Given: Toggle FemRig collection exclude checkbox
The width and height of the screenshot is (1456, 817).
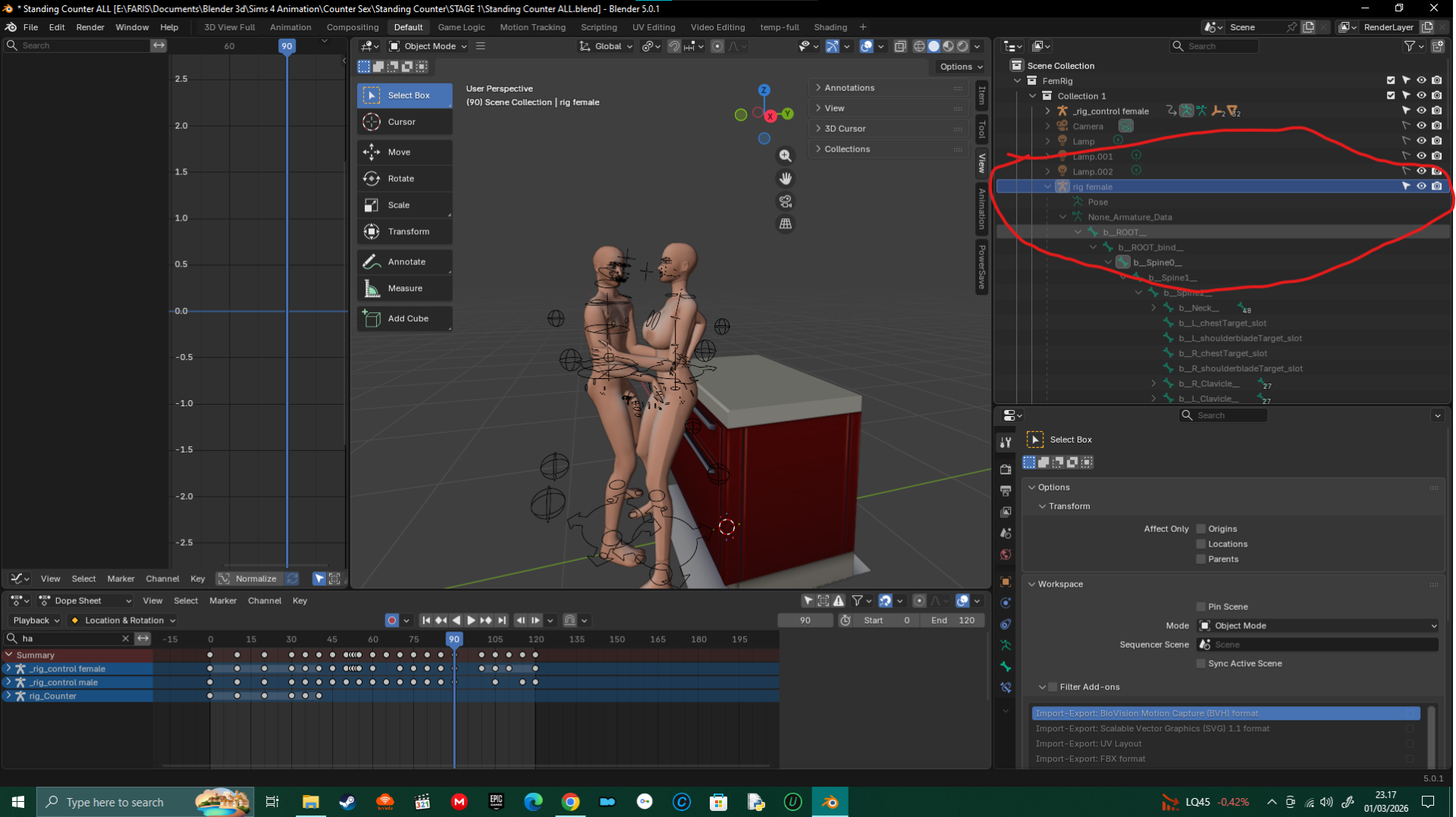Looking at the screenshot, I should pos(1391,80).
